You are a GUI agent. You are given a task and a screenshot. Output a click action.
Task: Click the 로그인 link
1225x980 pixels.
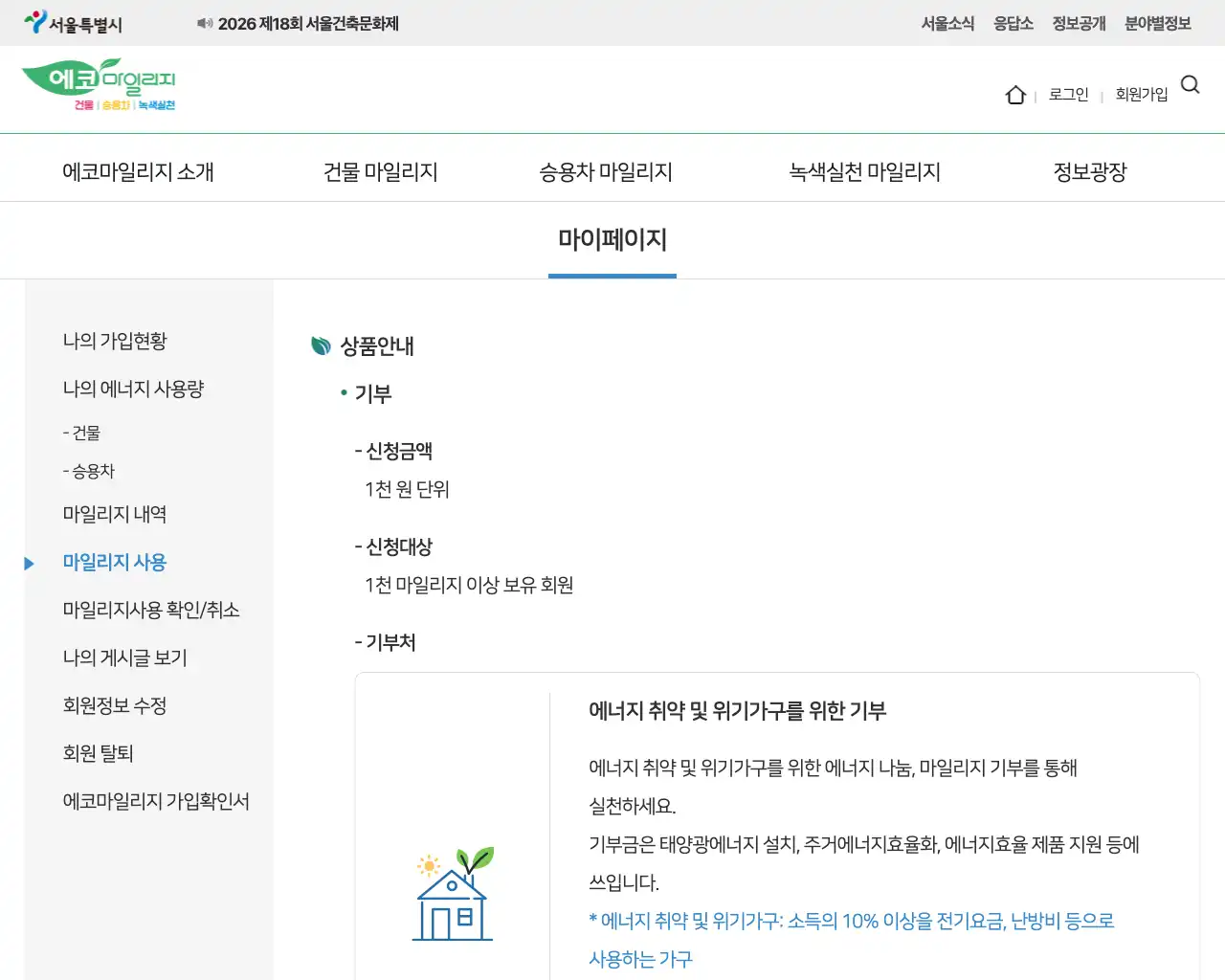click(1069, 94)
